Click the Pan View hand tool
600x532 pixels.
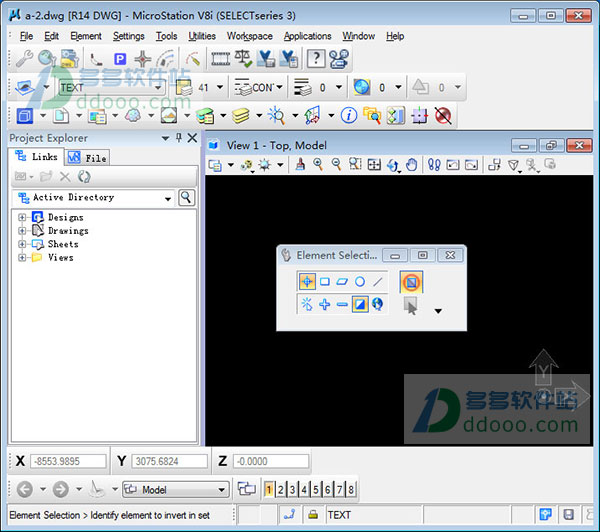[x=412, y=165]
